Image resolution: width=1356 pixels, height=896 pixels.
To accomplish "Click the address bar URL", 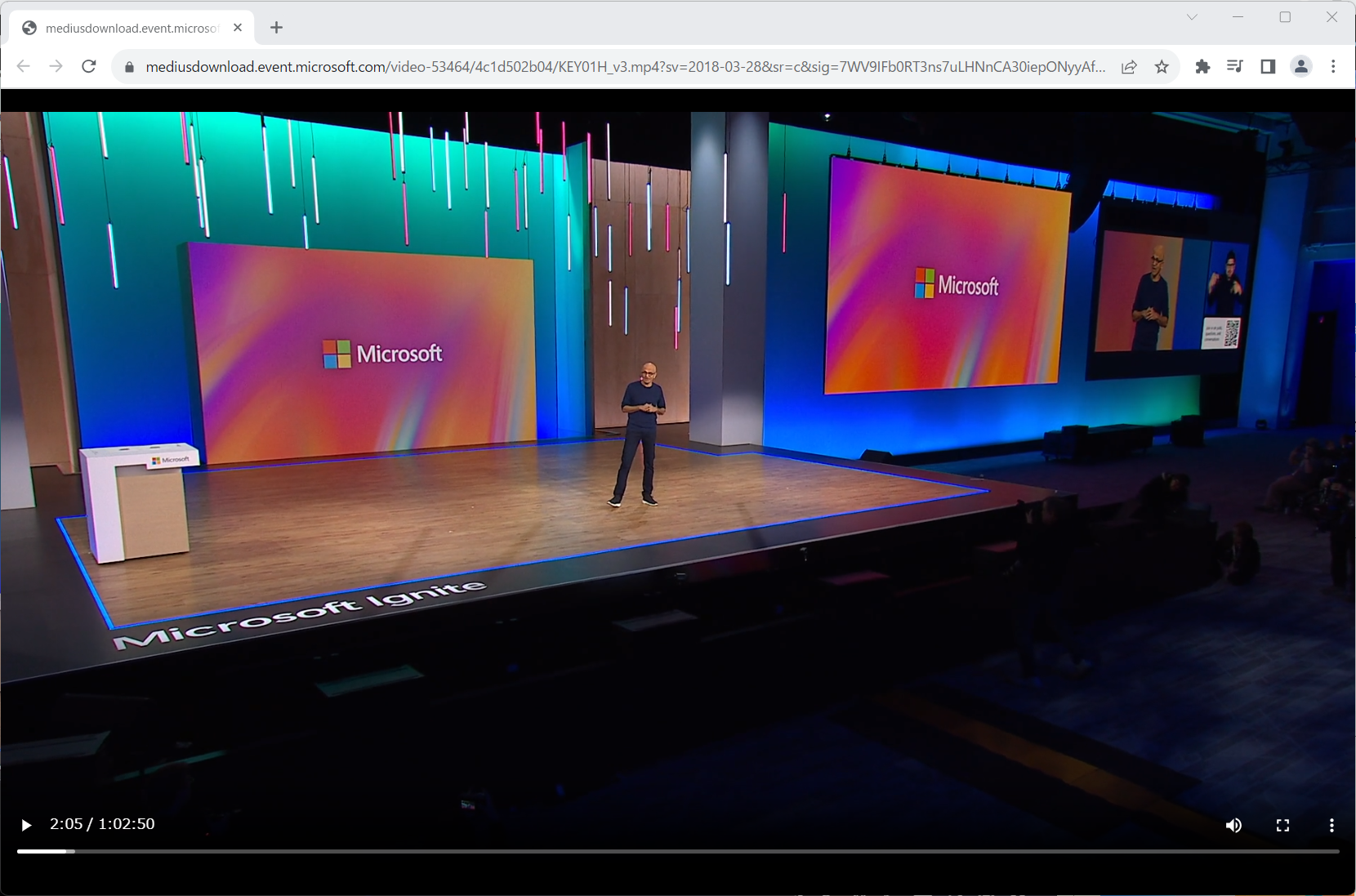I will [x=626, y=67].
